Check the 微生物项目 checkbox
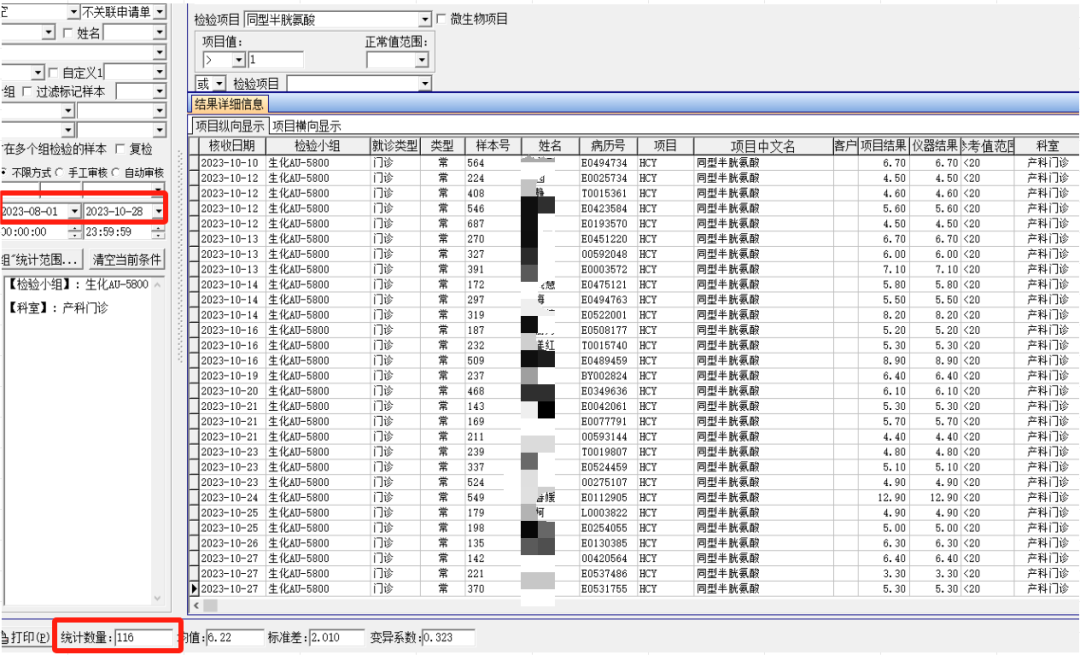 442,19
